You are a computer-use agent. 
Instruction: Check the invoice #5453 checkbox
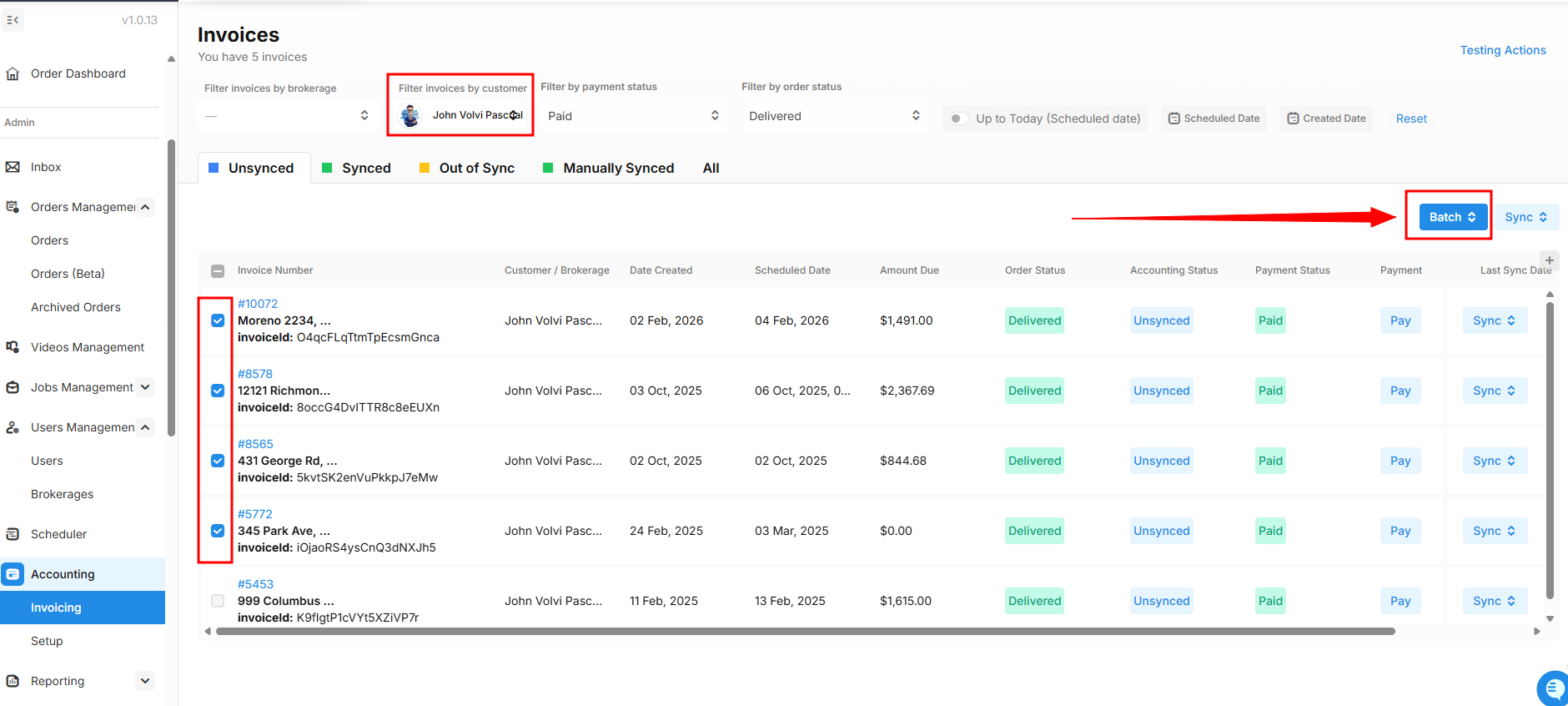click(x=218, y=601)
